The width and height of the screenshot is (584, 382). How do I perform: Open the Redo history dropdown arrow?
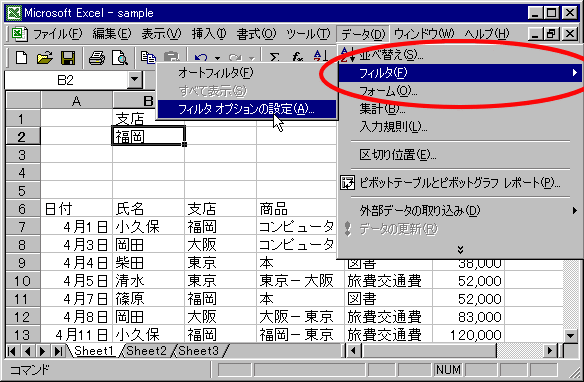pyautogui.click(x=252, y=58)
